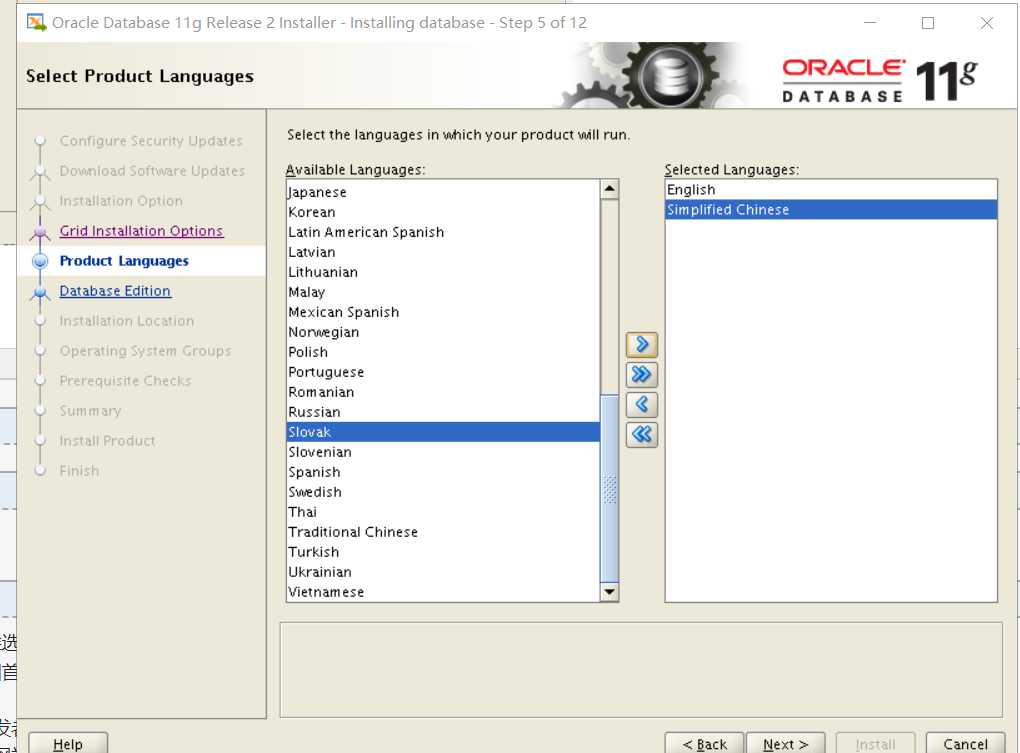Select Vietnamese in the list
Image resolution: width=1020 pixels, height=753 pixels.
click(443, 592)
